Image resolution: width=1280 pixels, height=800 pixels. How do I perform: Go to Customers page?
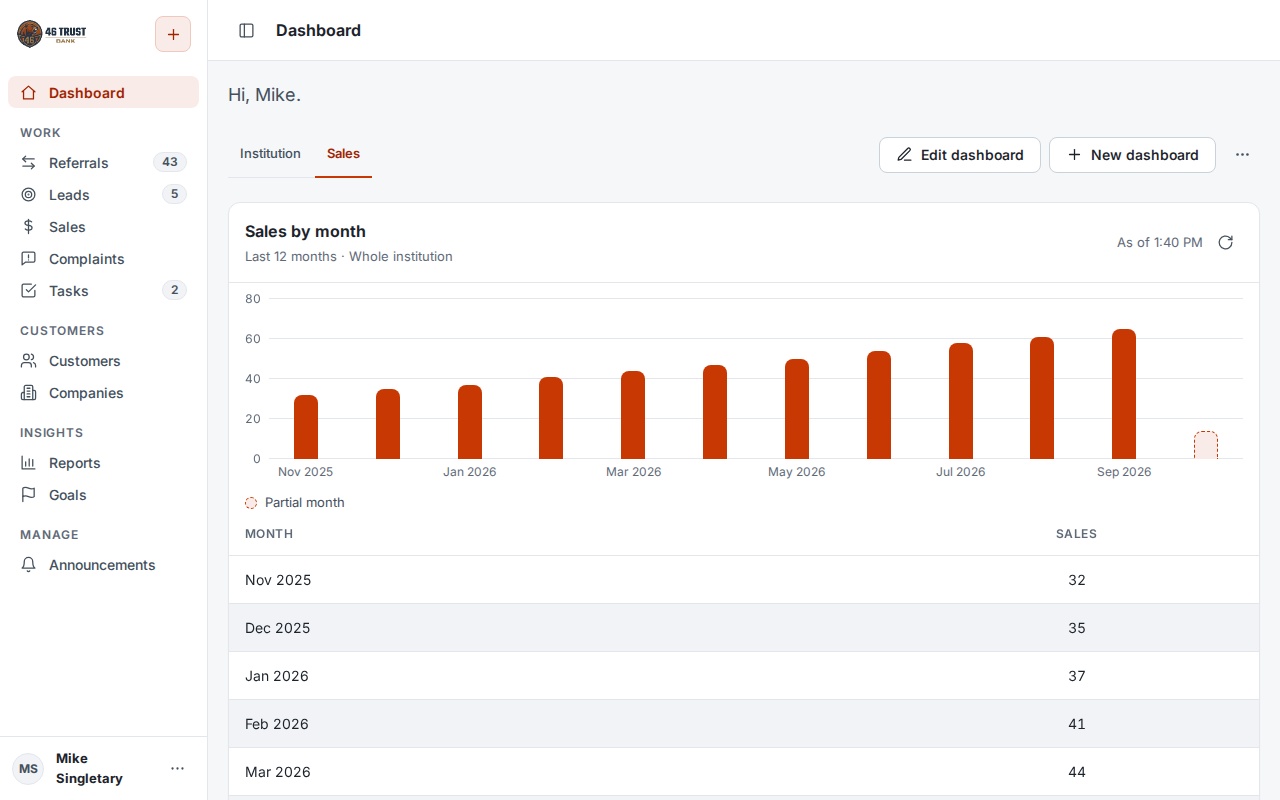(103, 361)
